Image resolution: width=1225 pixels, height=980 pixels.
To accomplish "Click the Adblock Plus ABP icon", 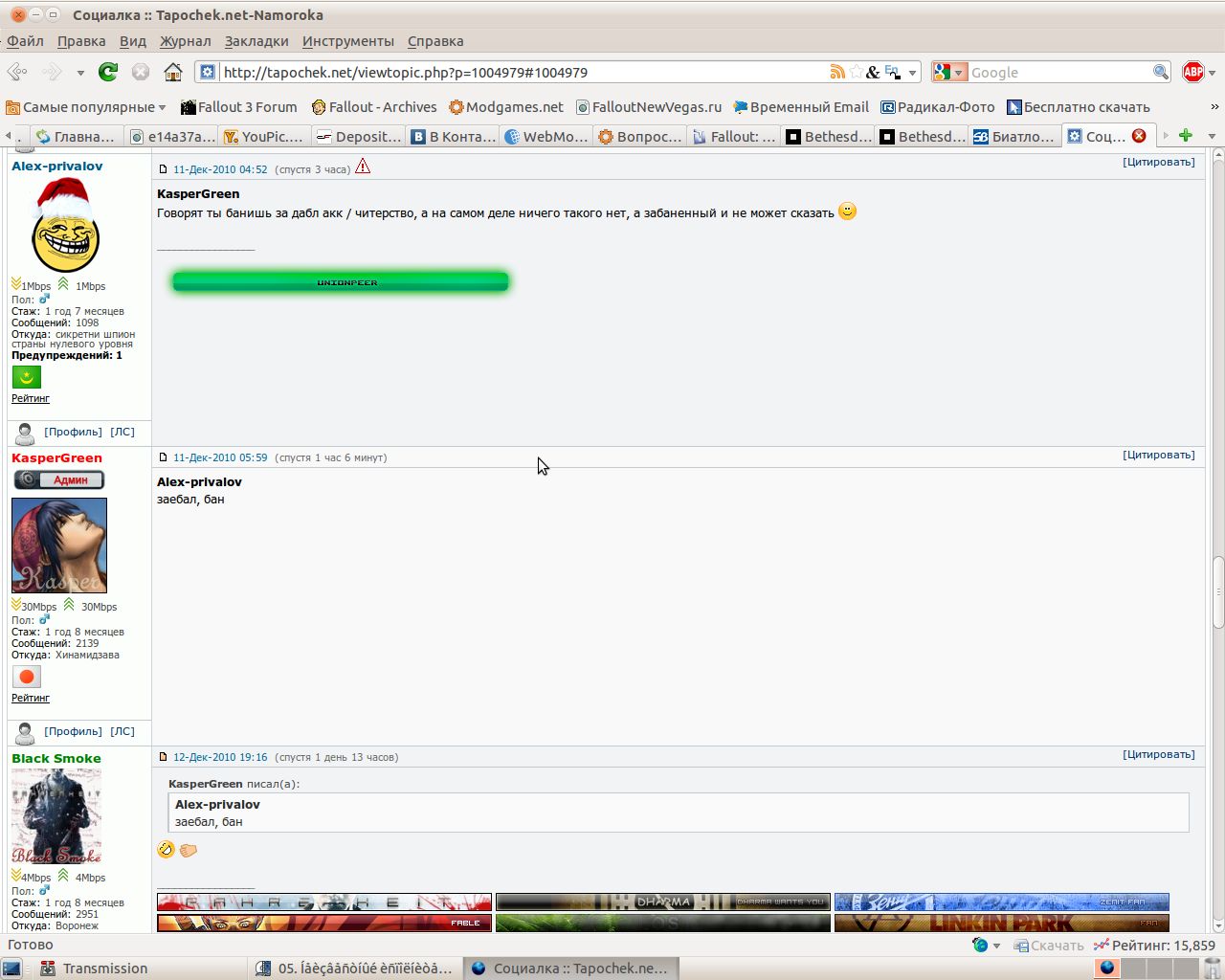I will (x=1192, y=72).
